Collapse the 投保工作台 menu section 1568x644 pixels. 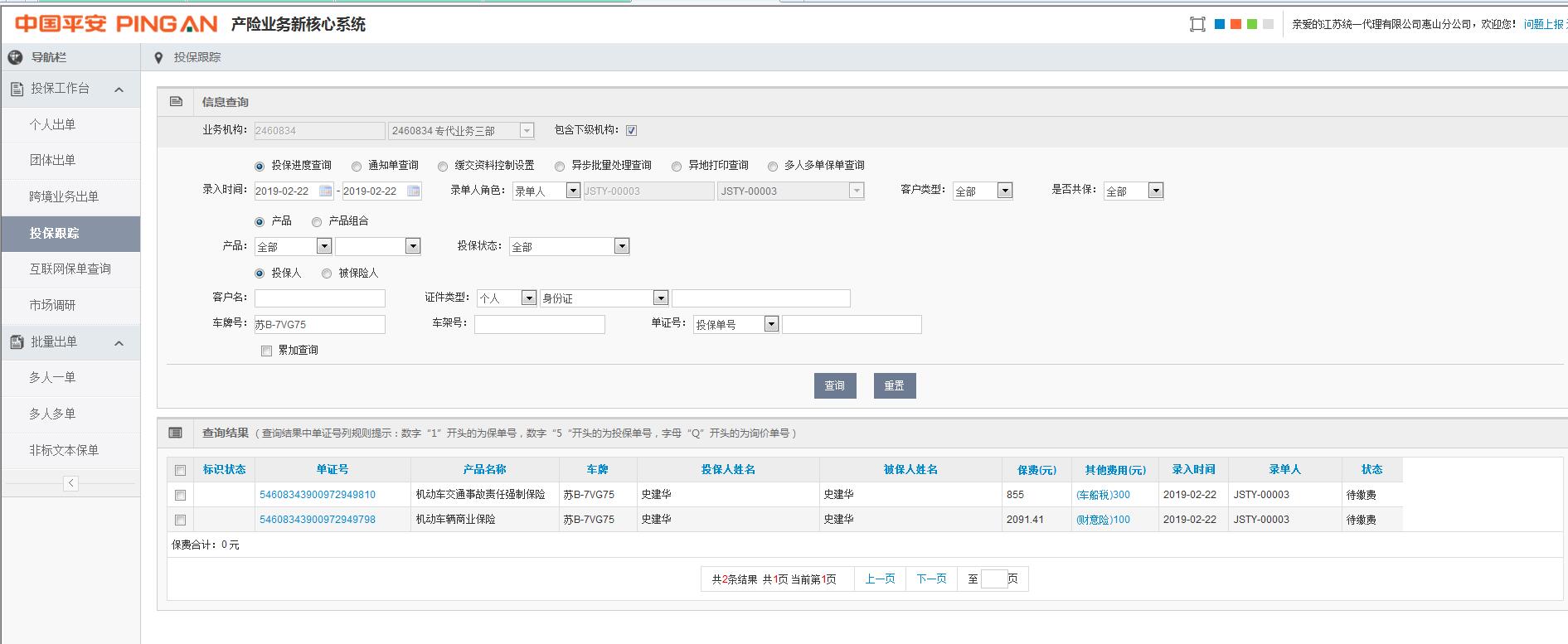click(x=119, y=90)
